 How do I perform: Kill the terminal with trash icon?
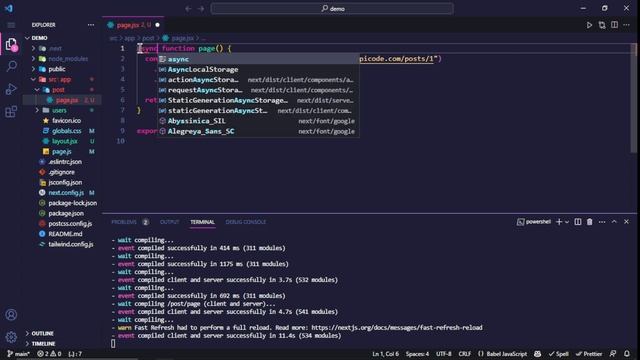(589, 222)
